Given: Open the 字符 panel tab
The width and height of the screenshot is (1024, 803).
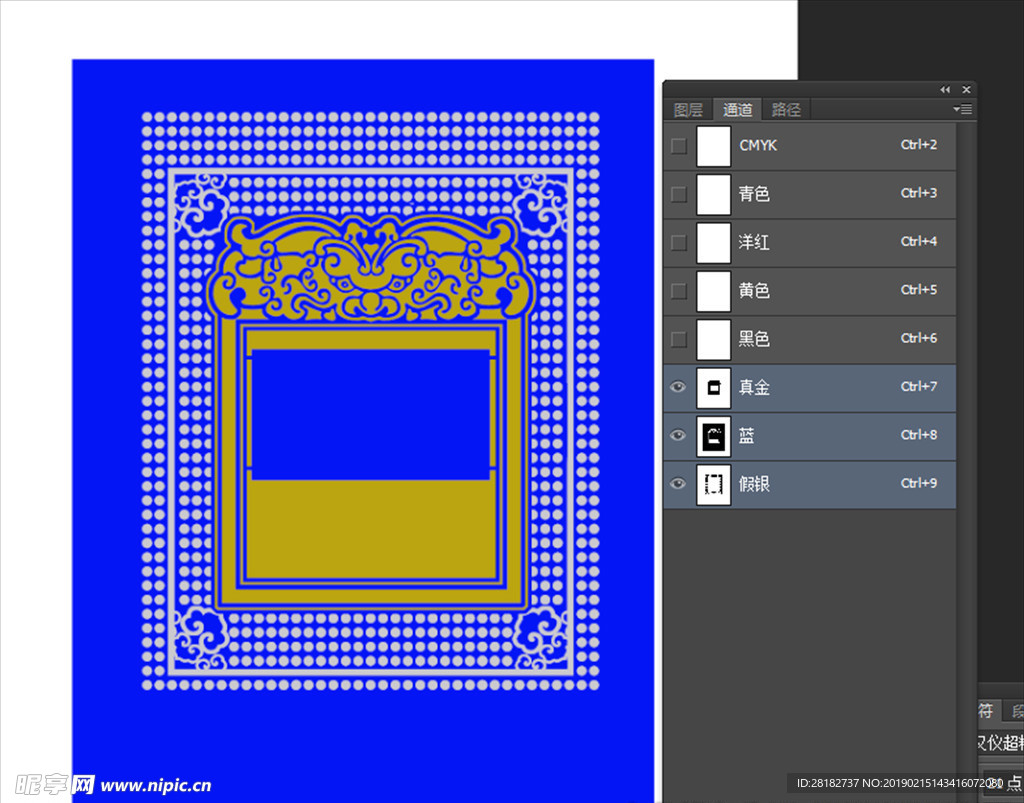Looking at the screenshot, I should (986, 711).
